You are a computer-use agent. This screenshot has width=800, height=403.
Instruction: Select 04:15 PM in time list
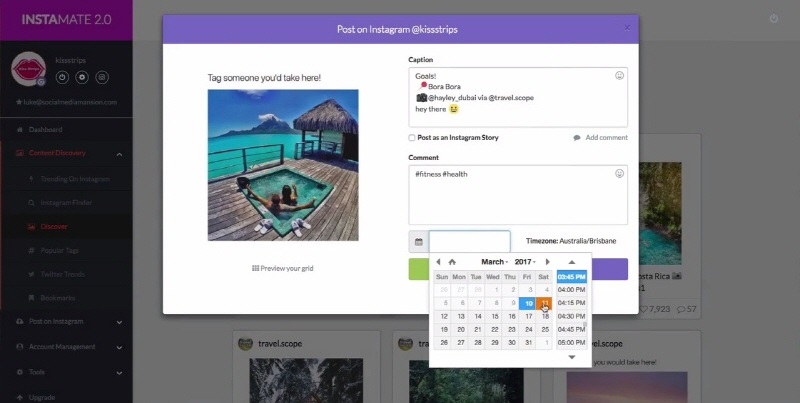pos(571,303)
